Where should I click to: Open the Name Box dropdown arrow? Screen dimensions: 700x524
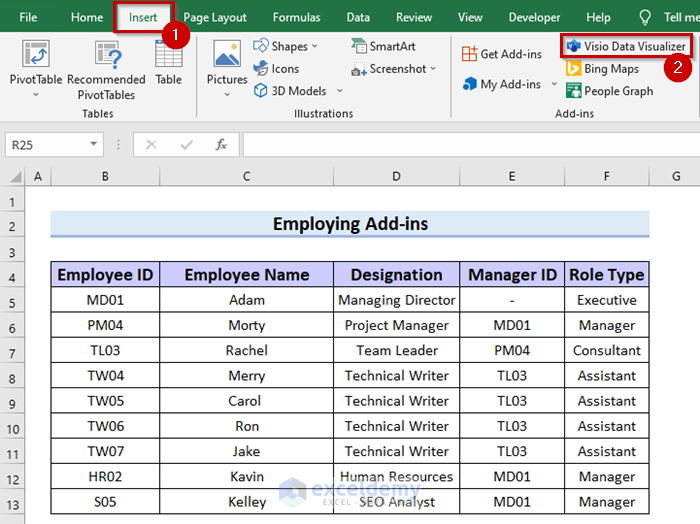(94, 145)
